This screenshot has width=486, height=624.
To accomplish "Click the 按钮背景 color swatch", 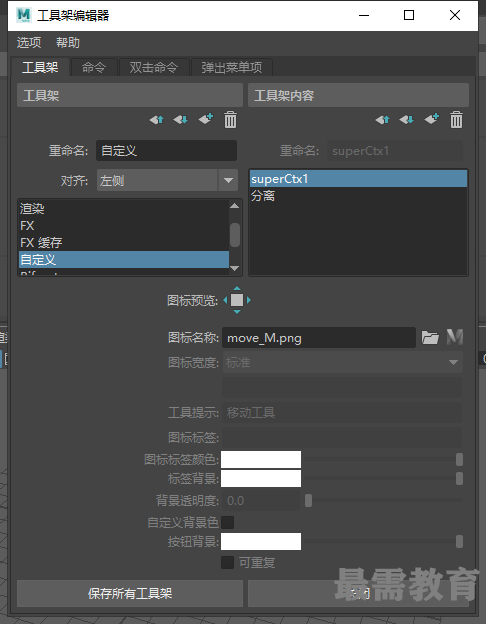I will point(261,542).
